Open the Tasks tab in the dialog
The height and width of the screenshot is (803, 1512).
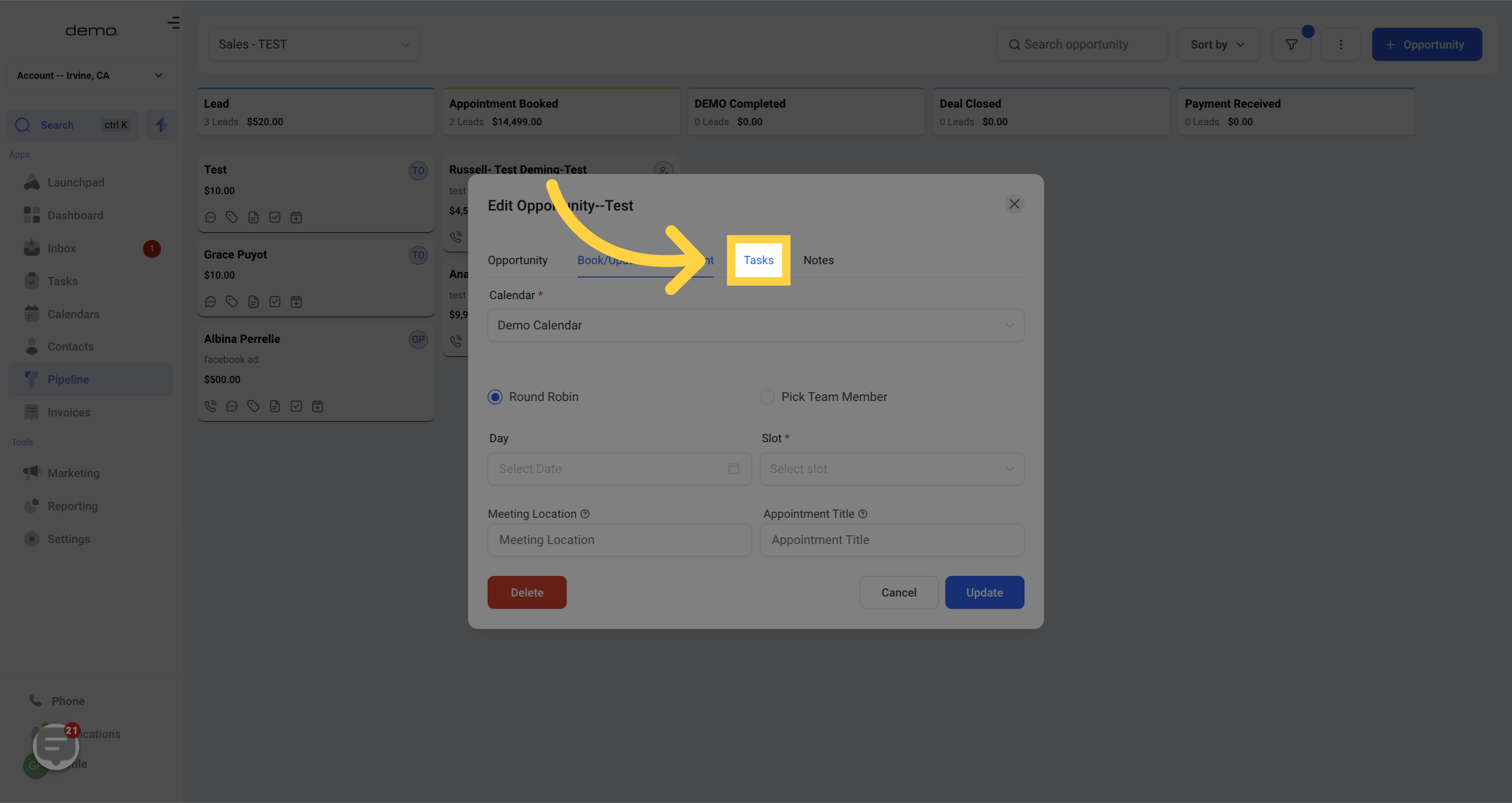click(758, 260)
